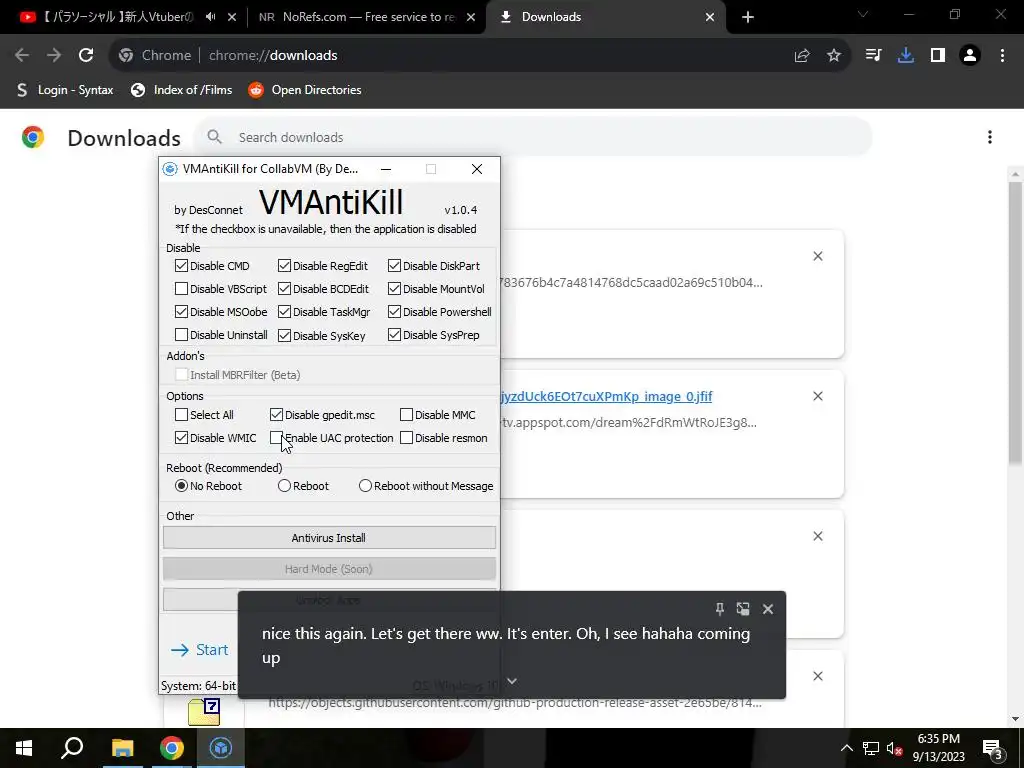Remove the githubusercontent download entry
The image size is (1024, 768).
(818, 676)
